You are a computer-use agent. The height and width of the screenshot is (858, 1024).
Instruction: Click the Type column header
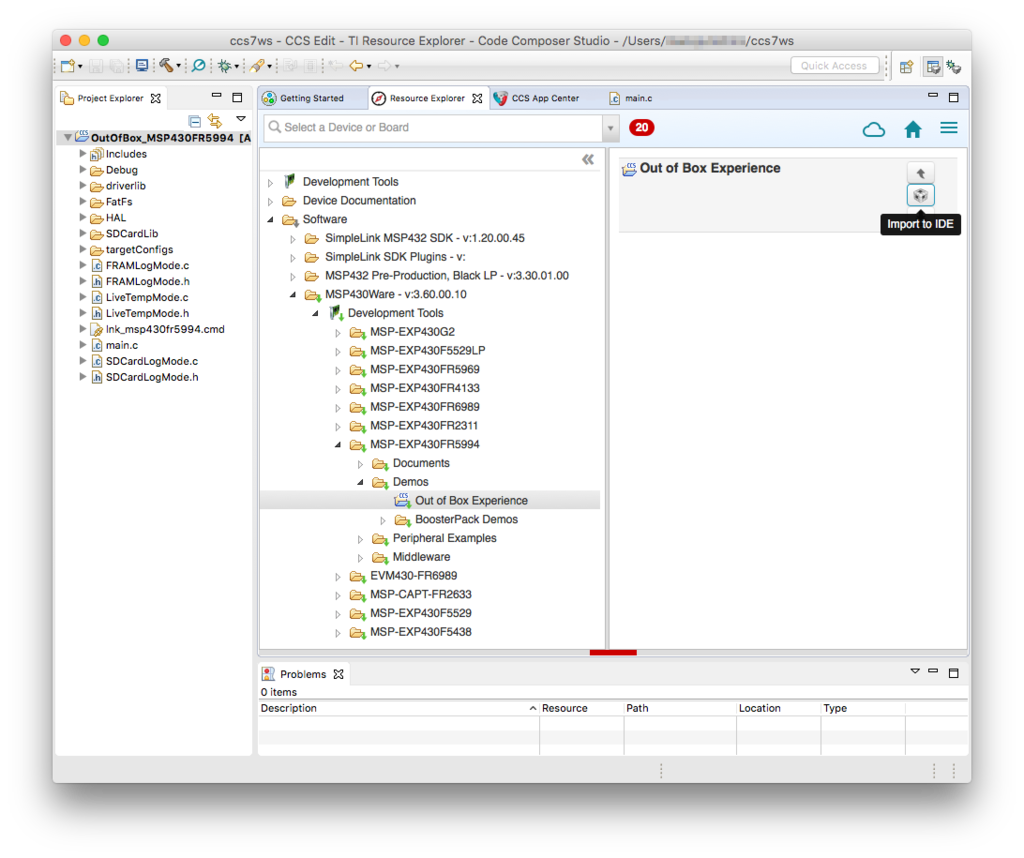coord(863,708)
